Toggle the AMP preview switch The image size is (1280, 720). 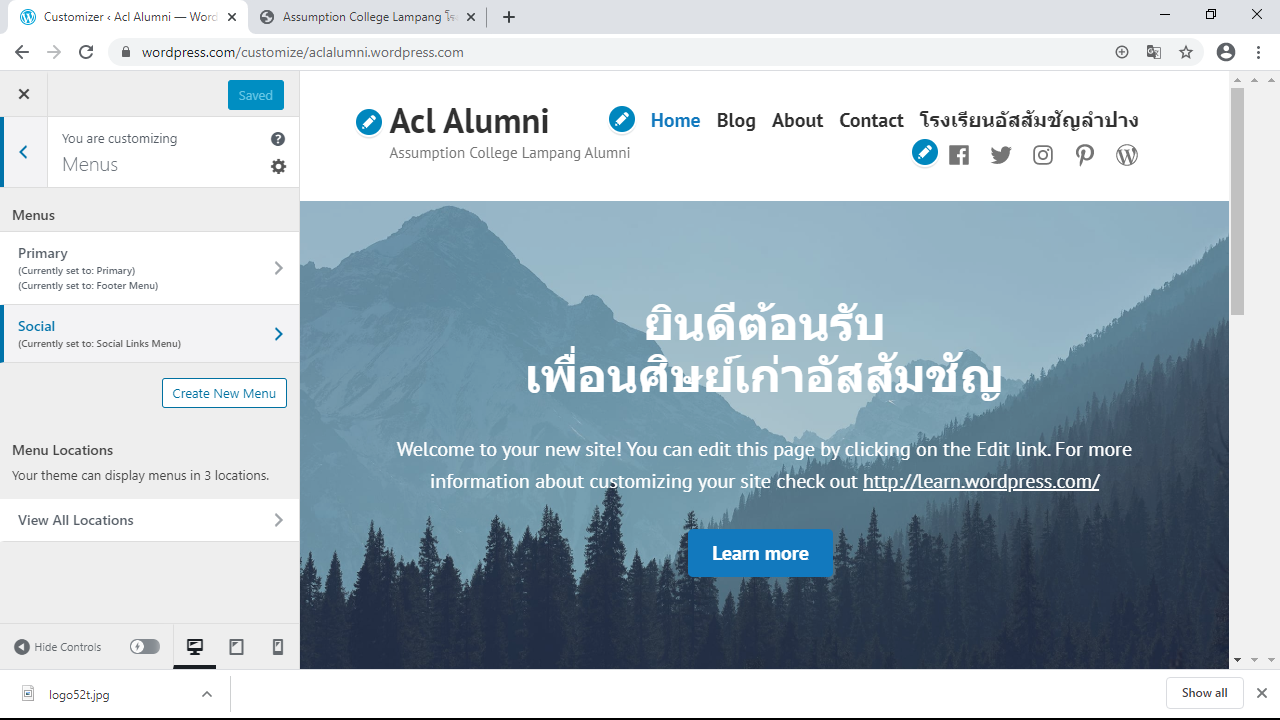pyautogui.click(x=145, y=647)
